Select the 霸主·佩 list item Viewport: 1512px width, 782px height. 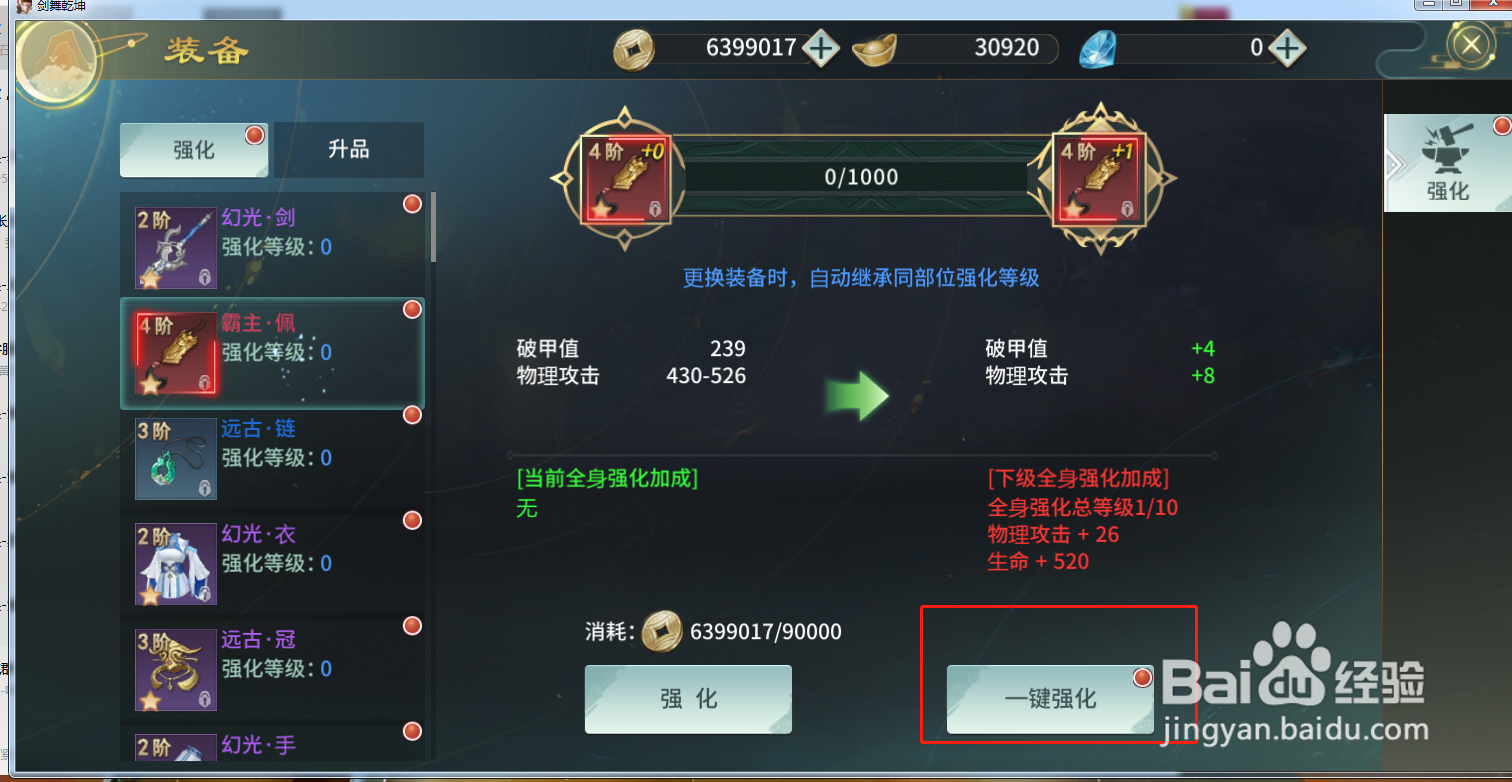272,353
